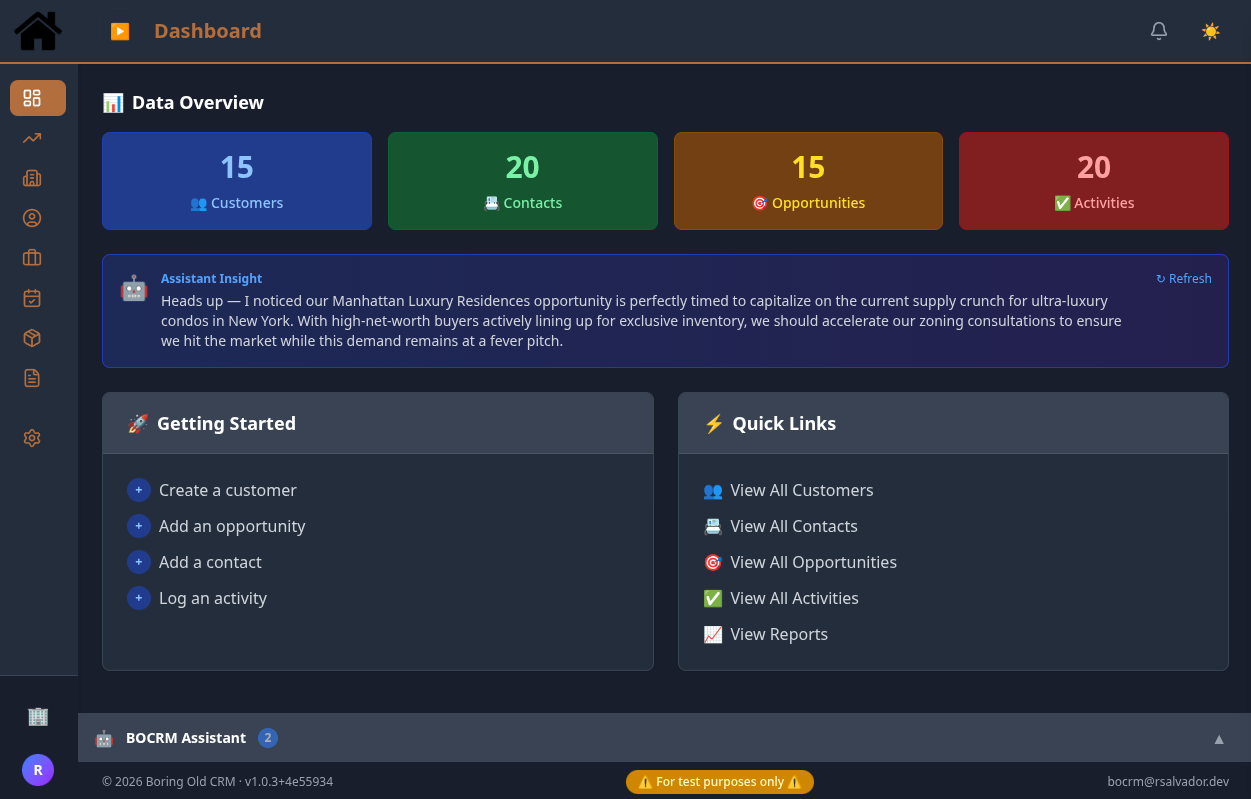Click Log an activity

pyautogui.click(x=213, y=598)
